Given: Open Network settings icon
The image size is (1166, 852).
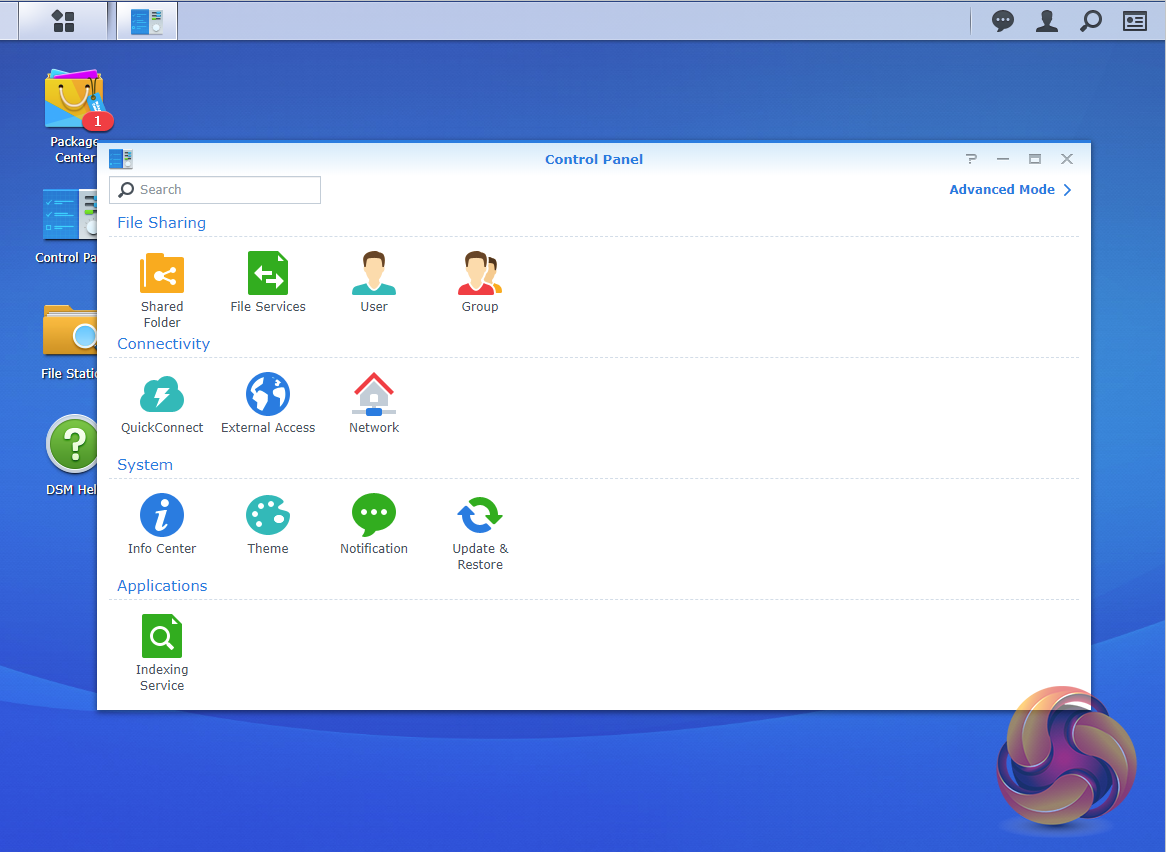Looking at the screenshot, I should pyautogui.click(x=373, y=394).
